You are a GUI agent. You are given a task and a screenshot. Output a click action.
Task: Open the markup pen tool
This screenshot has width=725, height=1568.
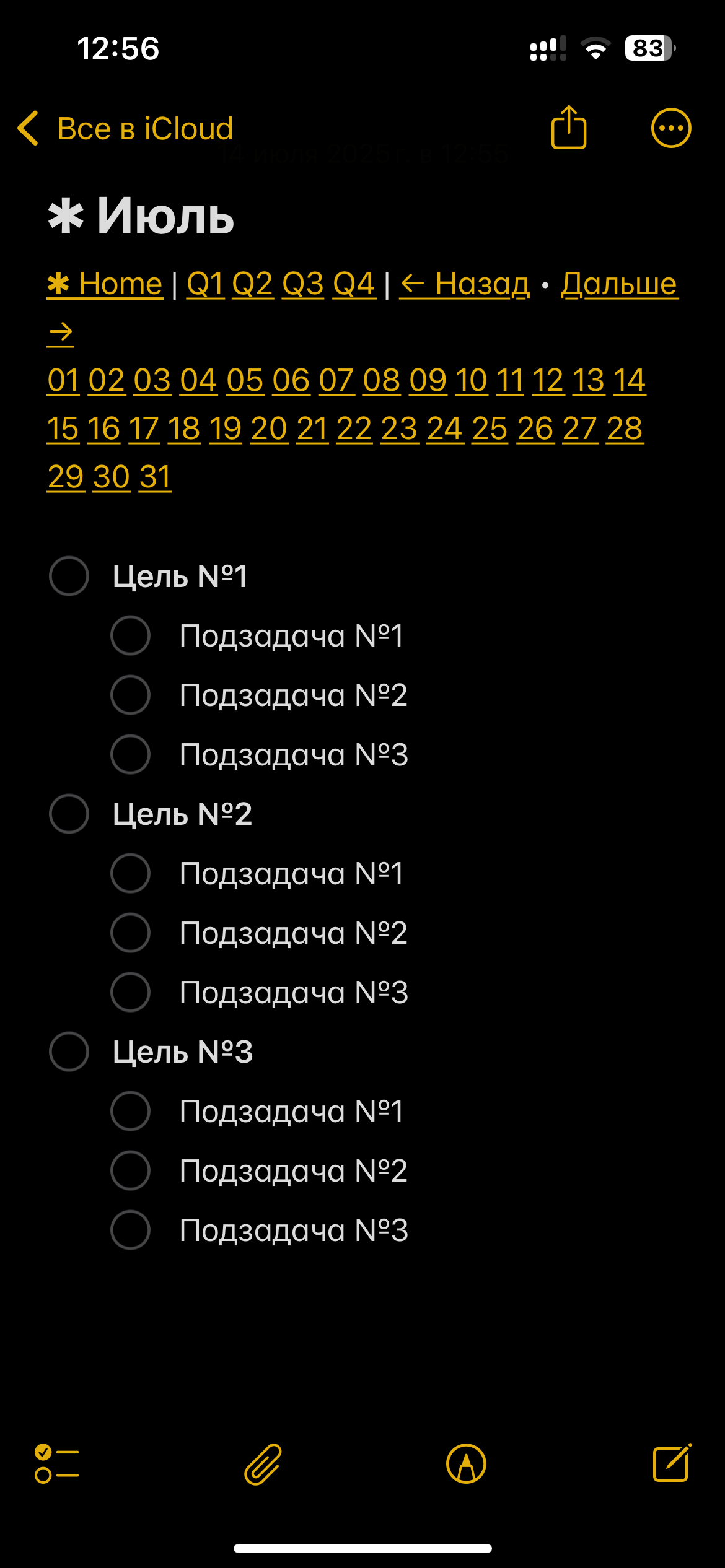click(466, 1464)
